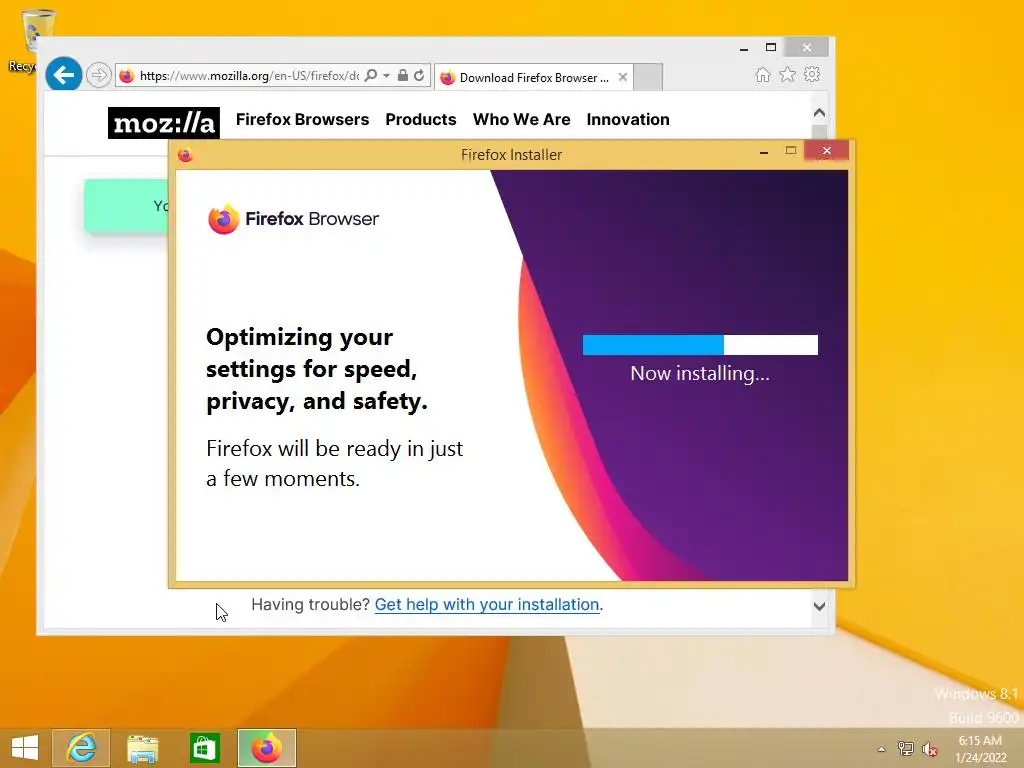The height and width of the screenshot is (768, 1024).
Task: Open a new tab in Internet Explorer
Action: click(x=648, y=77)
